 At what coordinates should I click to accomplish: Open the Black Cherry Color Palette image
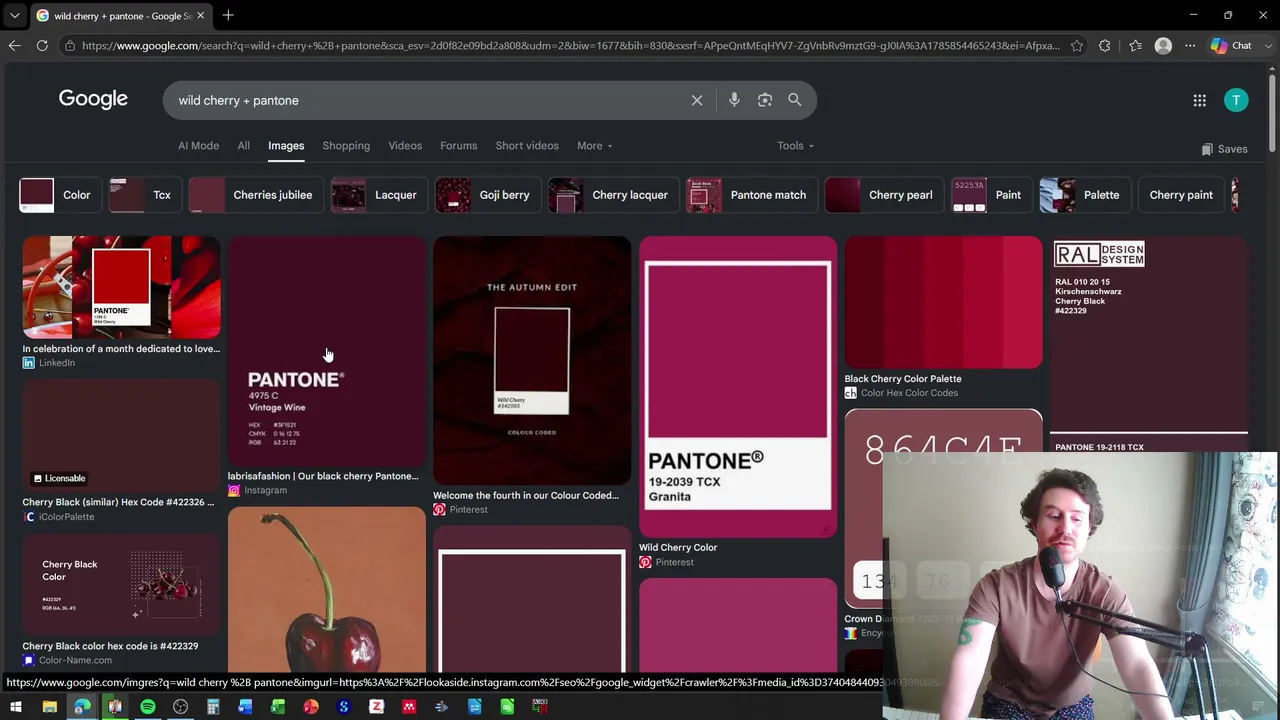(x=943, y=302)
